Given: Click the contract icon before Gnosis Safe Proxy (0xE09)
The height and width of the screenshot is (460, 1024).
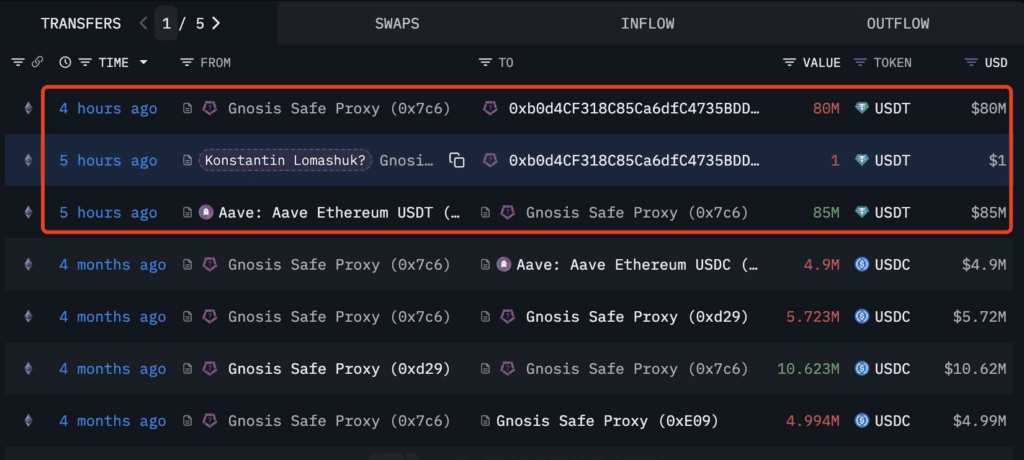Looking at the screenshot, I should pos(485,420).
